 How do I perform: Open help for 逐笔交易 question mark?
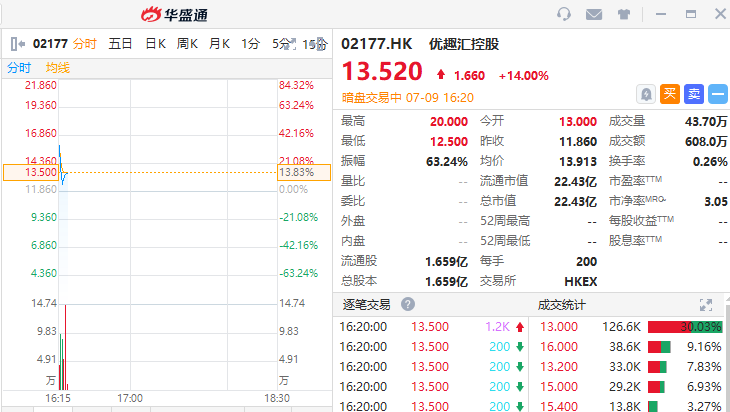click(x=408, y=305)
